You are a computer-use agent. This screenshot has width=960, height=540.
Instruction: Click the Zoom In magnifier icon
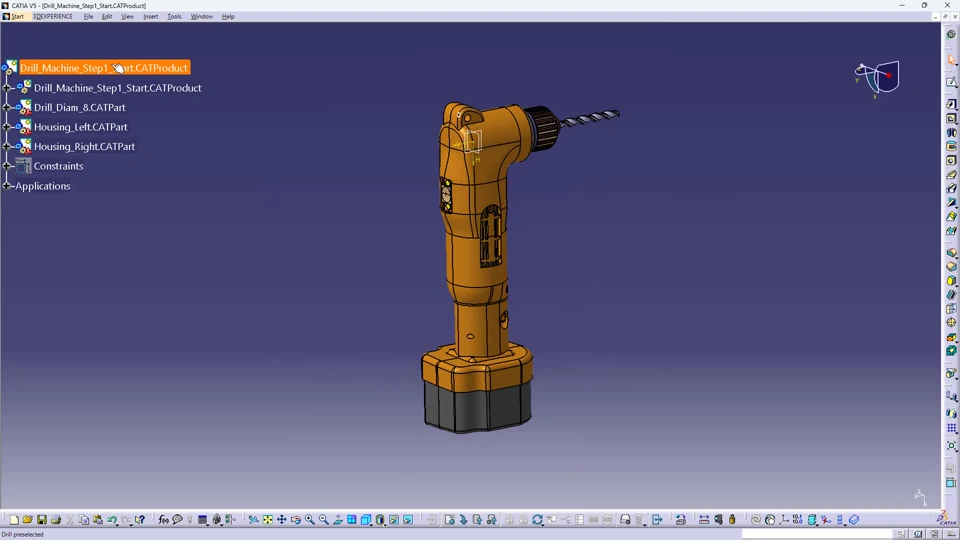310,520
